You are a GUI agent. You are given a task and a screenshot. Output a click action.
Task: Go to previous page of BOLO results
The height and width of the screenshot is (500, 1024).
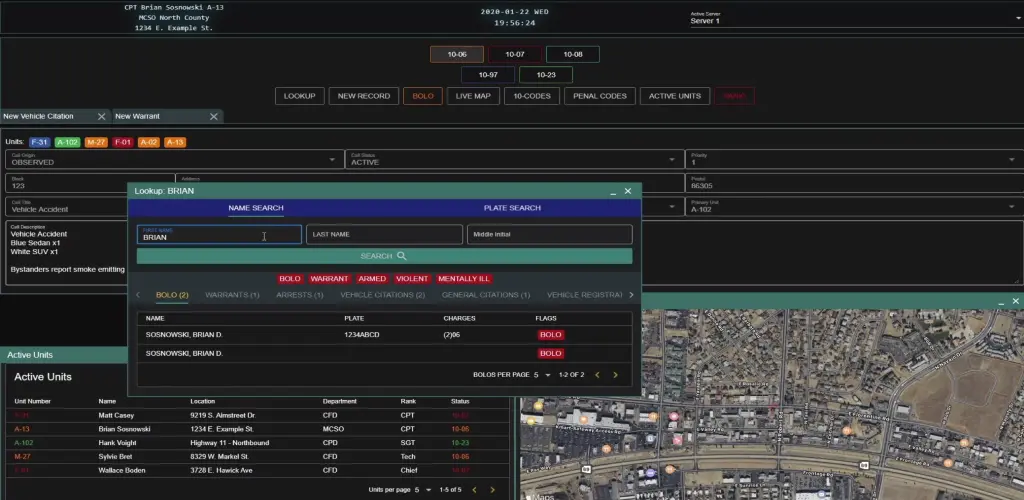597,375
